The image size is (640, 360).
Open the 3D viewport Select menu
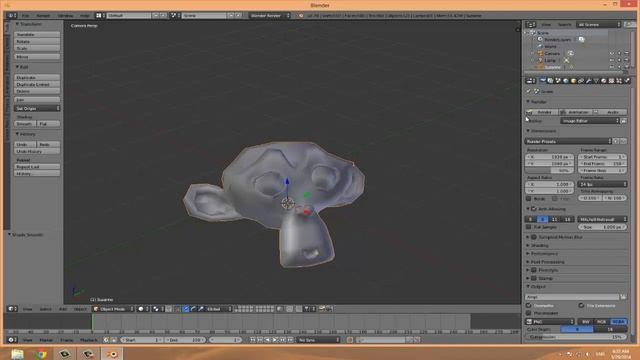(45, 309)
